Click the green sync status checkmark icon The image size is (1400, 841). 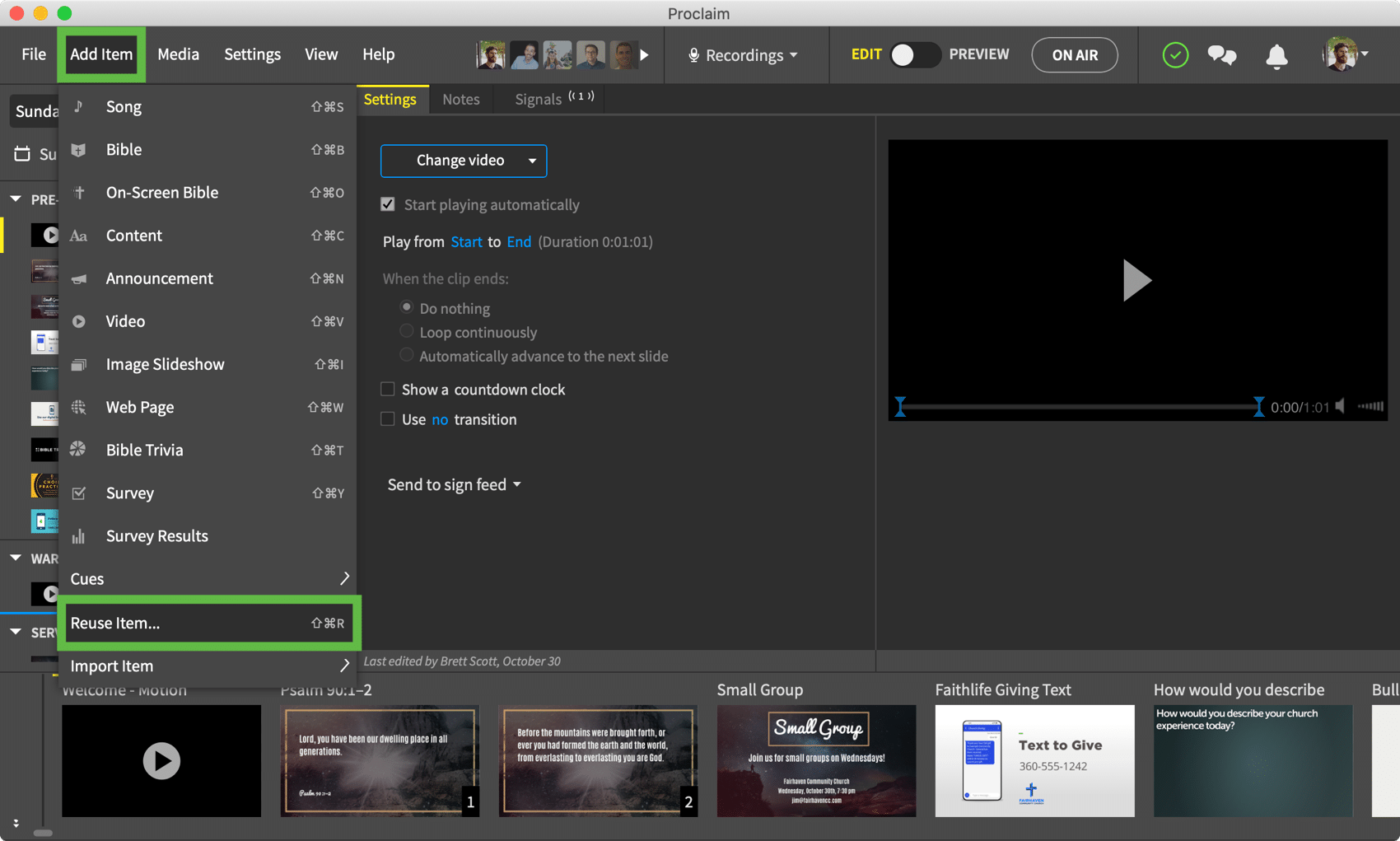[x=1175, y=55]
